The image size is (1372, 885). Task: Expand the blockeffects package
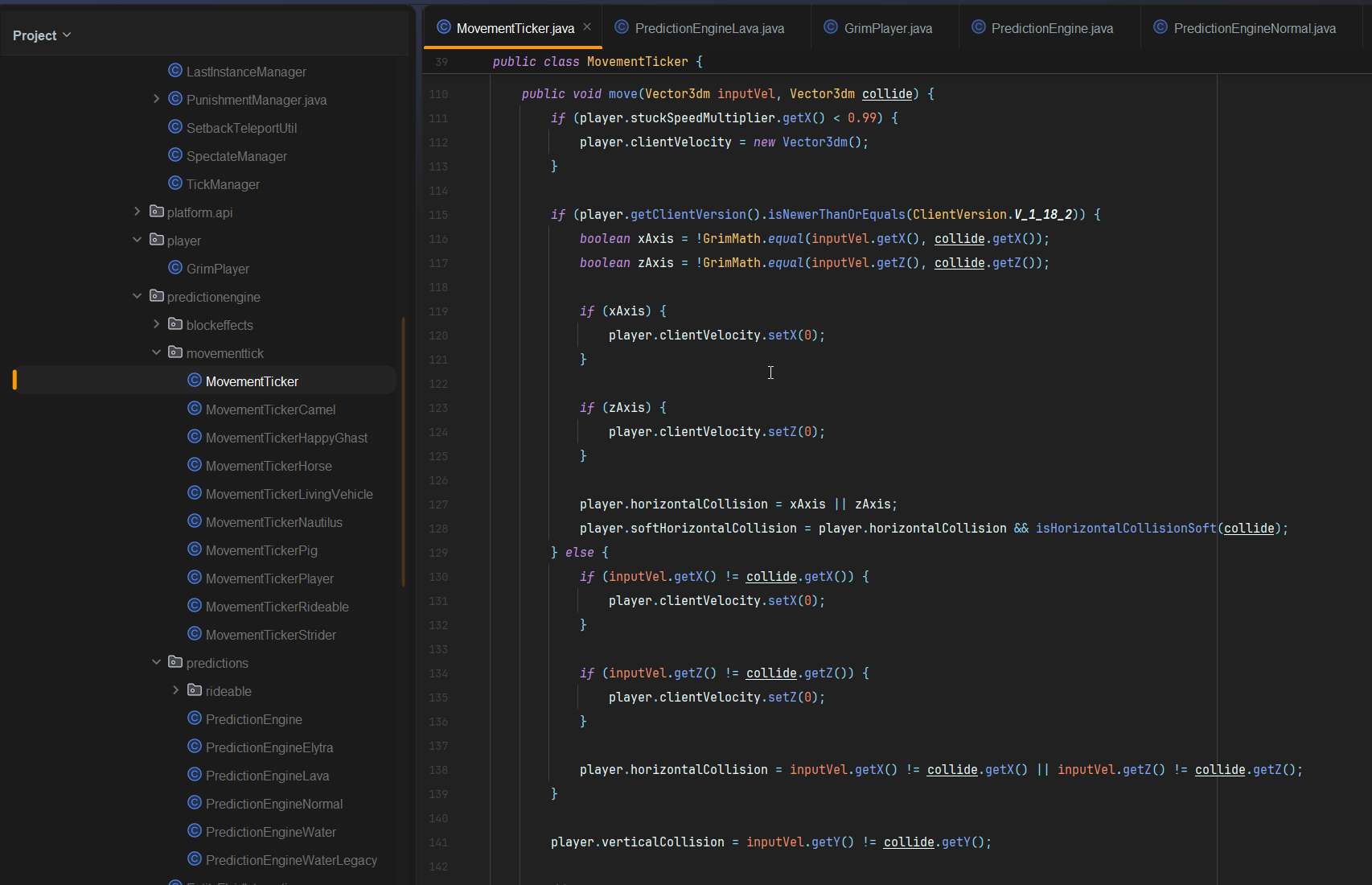coord(156,324)
